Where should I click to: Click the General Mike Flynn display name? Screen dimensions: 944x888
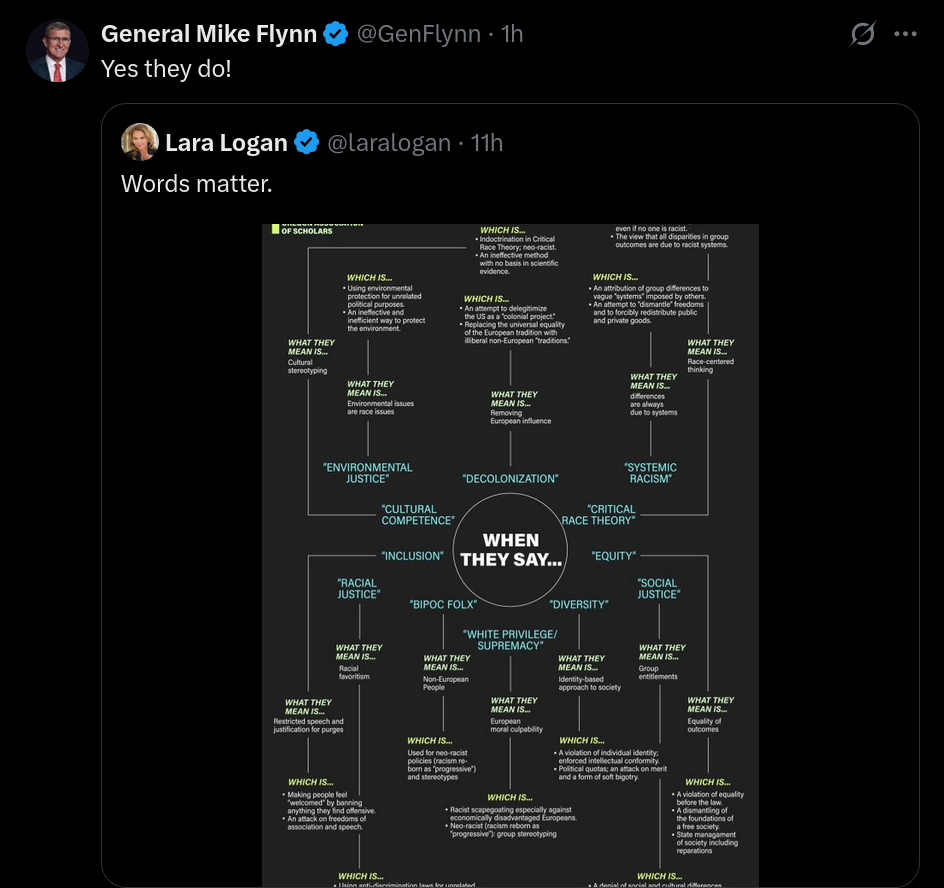(209, 34)
